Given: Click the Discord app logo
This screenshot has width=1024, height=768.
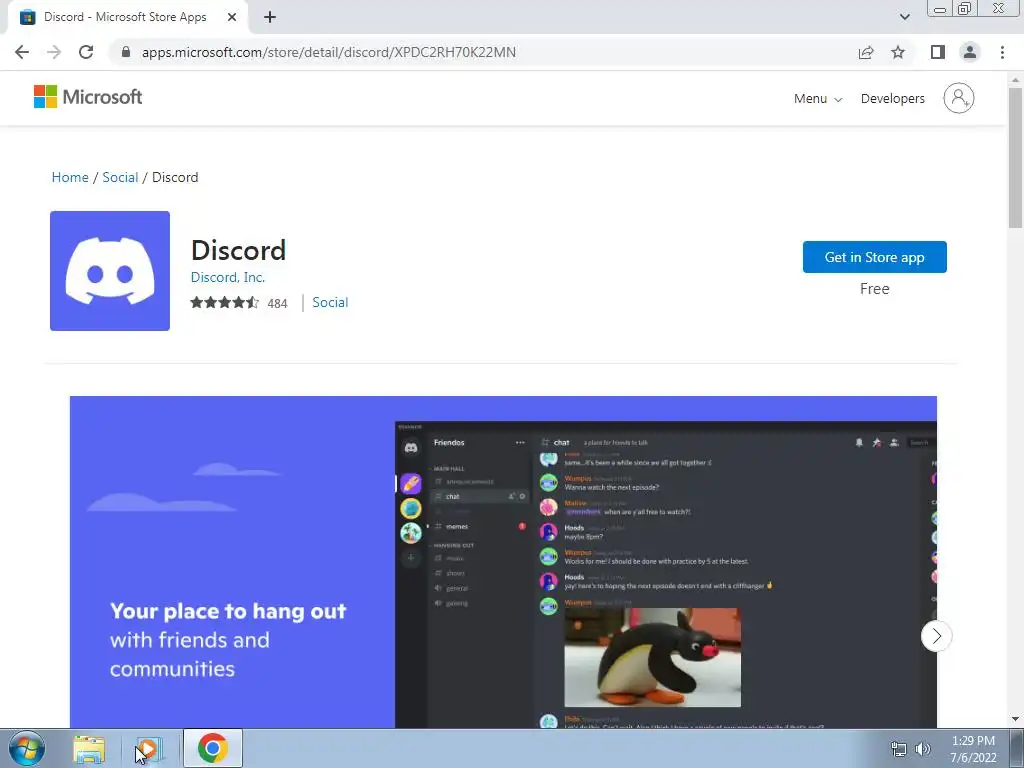Looking at the screenshot, I should tap(110, 270).
